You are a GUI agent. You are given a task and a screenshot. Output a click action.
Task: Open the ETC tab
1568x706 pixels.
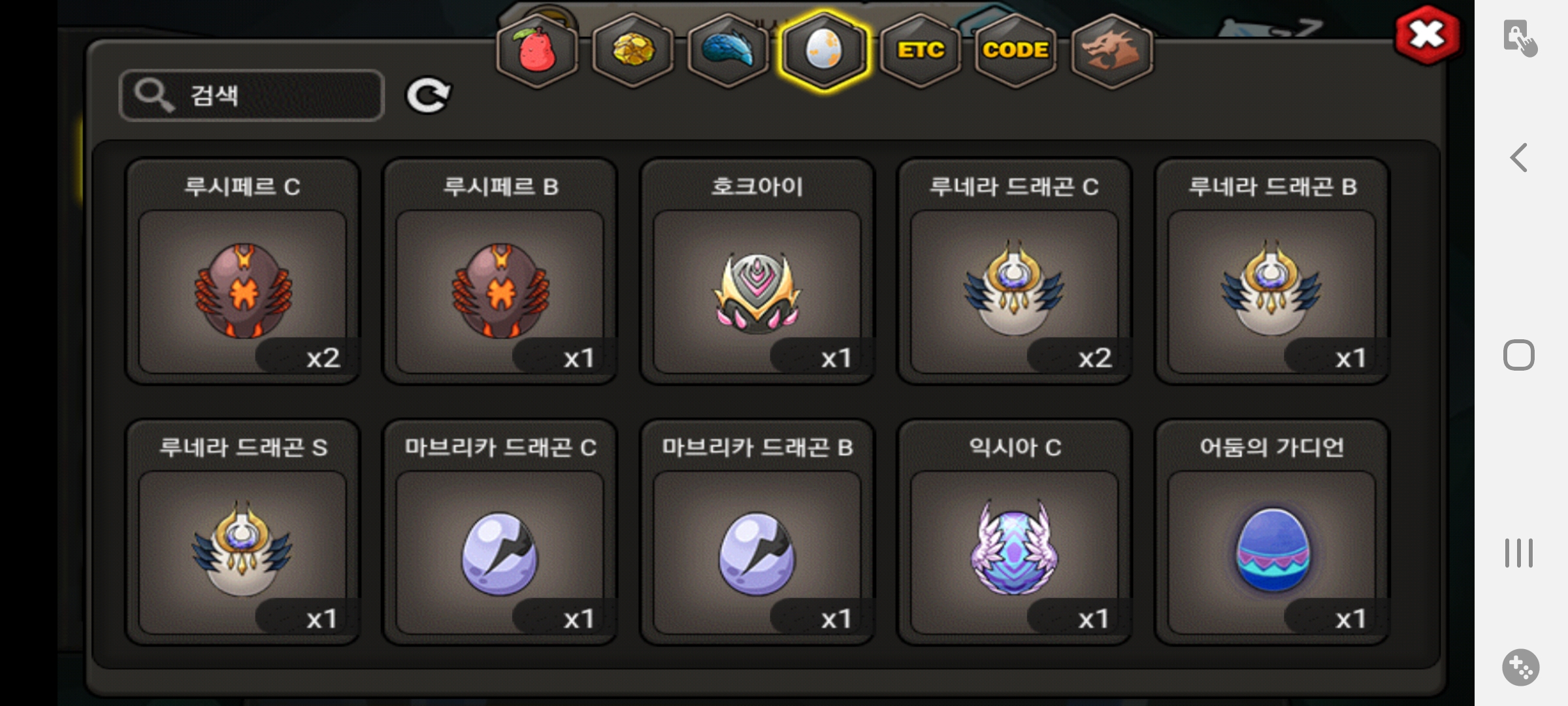point(921,51)
